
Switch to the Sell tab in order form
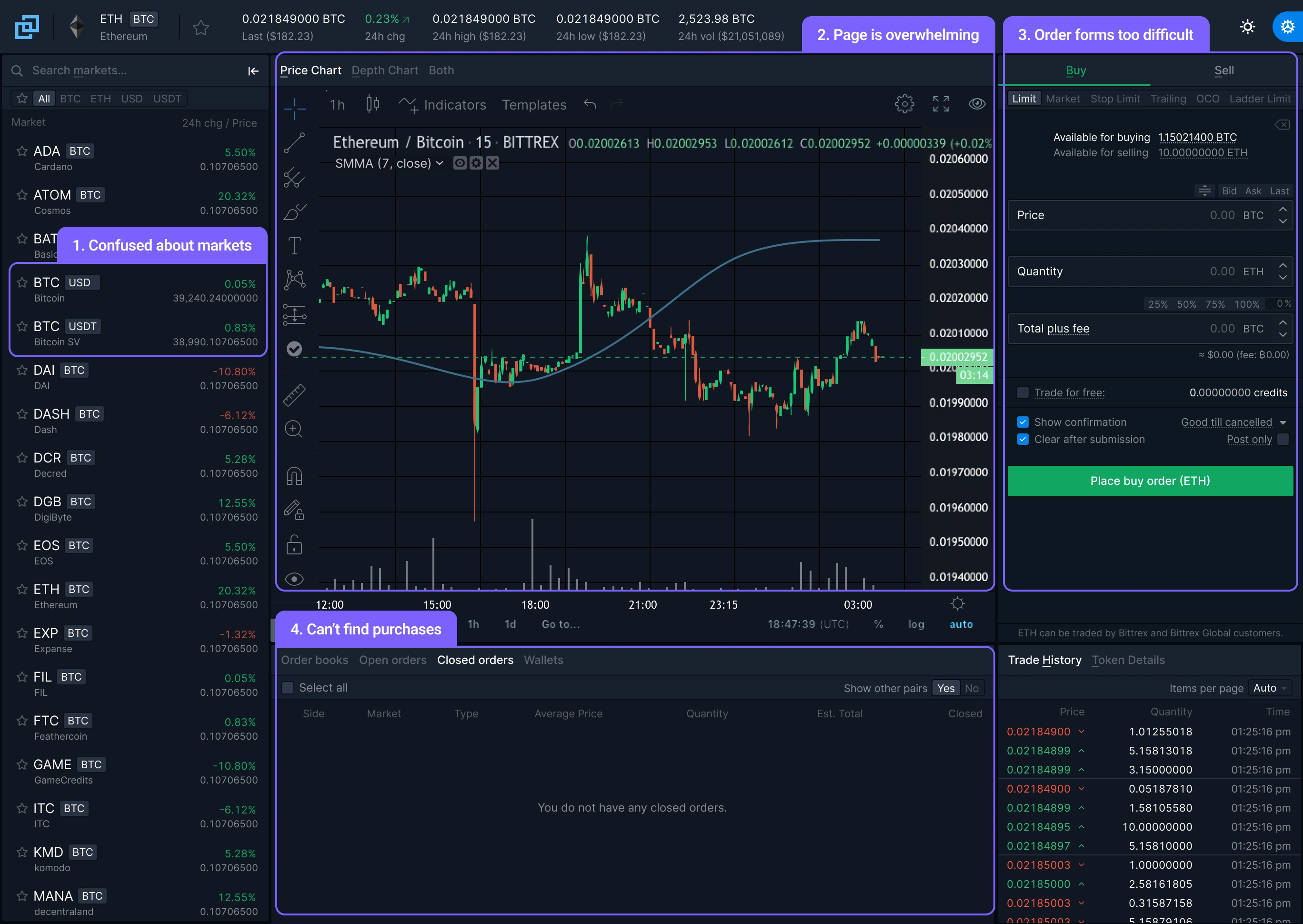pos(1224,70)
